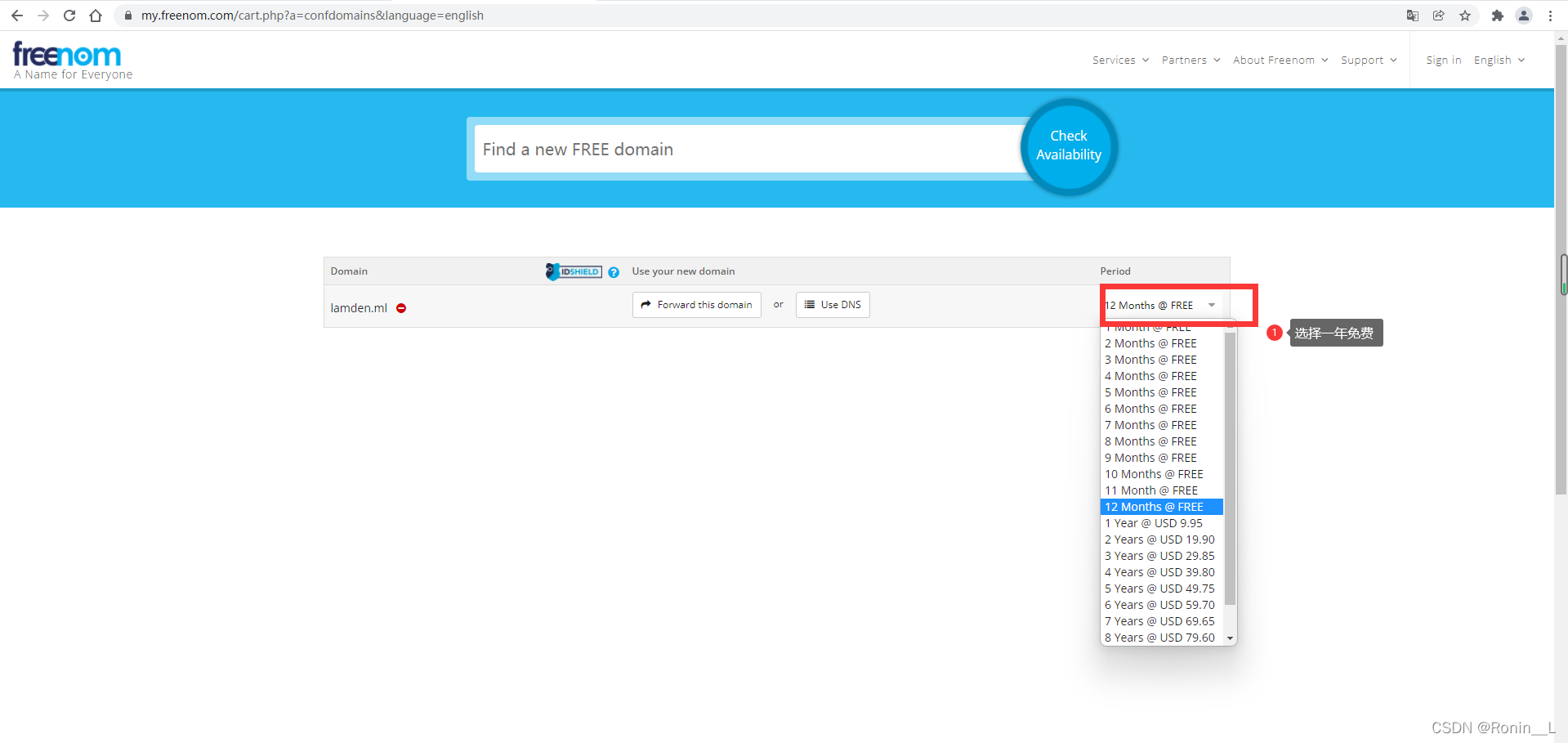
Task: Bookmark this page with the star icon
Action: click(x=1465, y=16)
